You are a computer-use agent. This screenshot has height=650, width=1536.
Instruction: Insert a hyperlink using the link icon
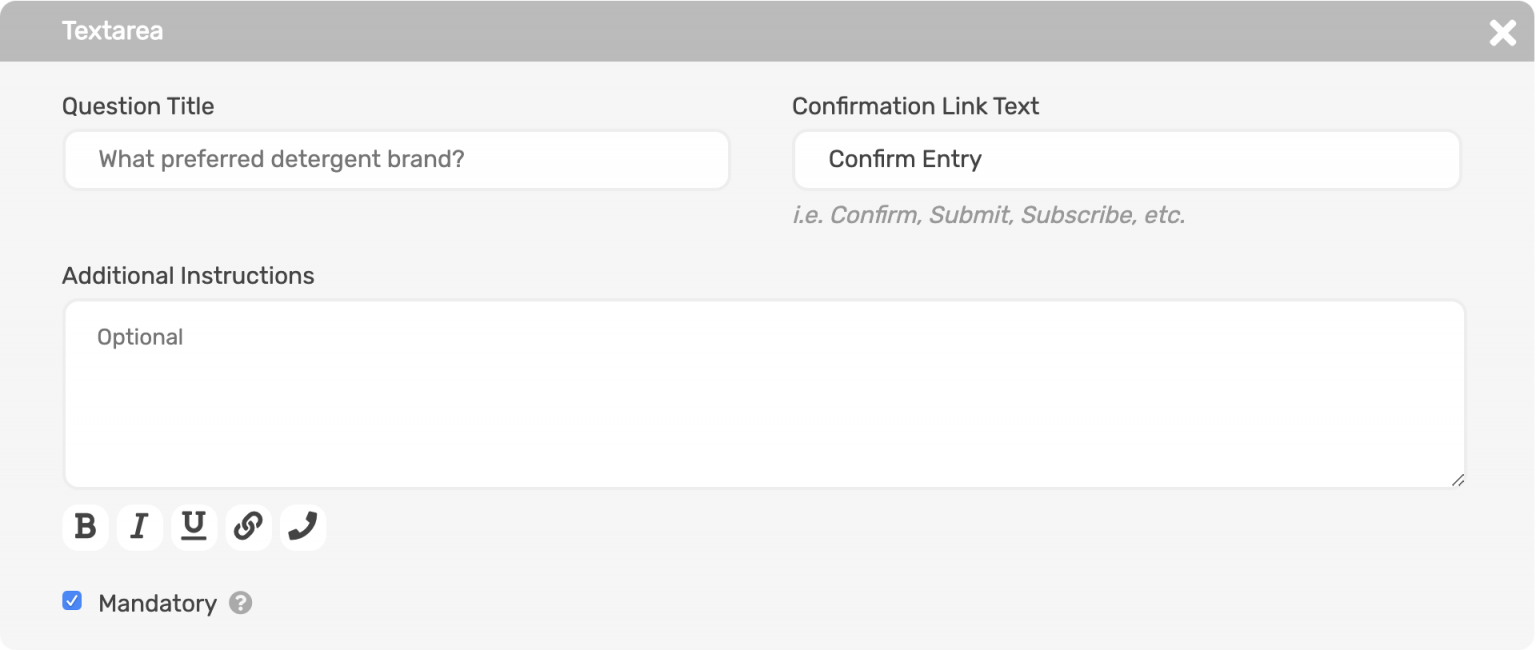point(248,527)
